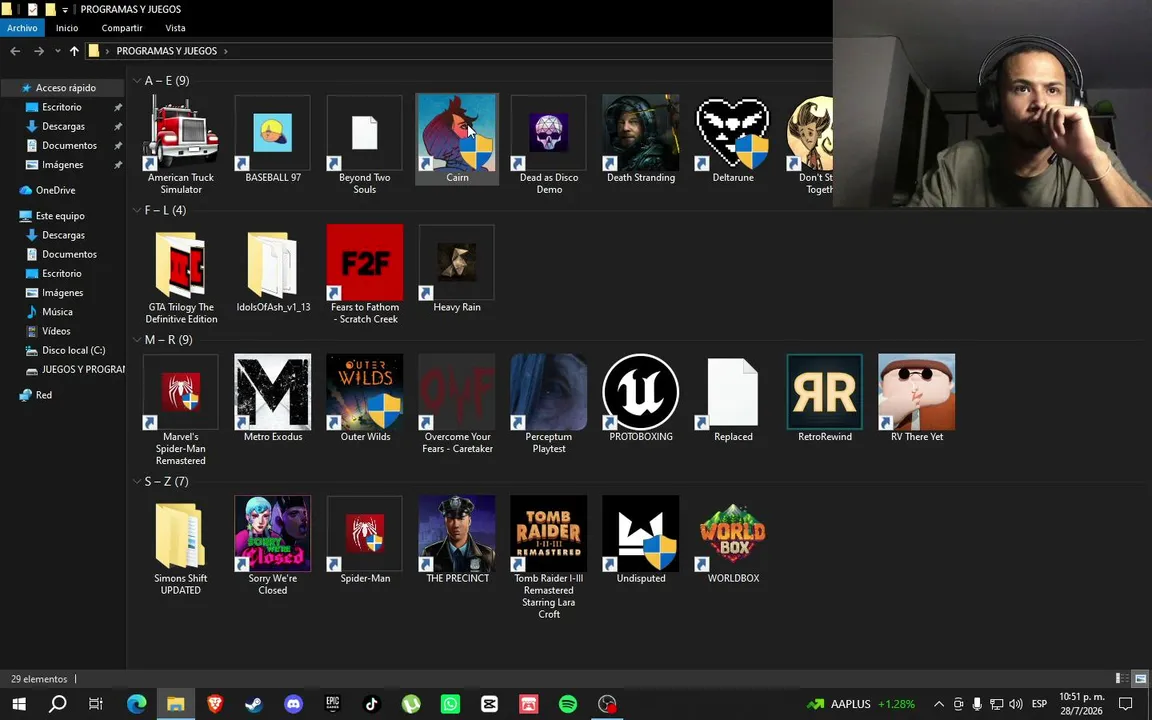
Task: Open the GTA Trilogy Definitive Edition folder
Action: click(x=181, y=275)
